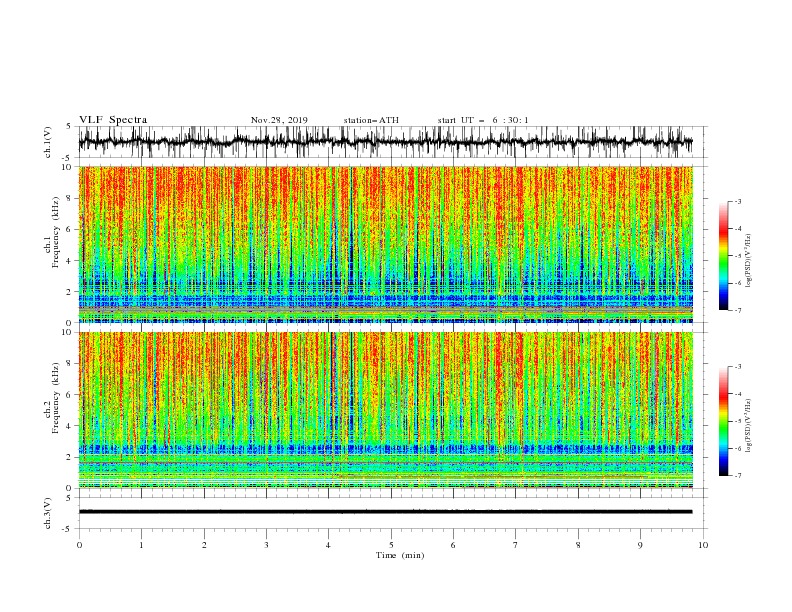Image resolution: width=792 pixels, height=612 pixels.
Task: Click the ch.2 color bar log(PSD) label
Action: coord(748,426)
